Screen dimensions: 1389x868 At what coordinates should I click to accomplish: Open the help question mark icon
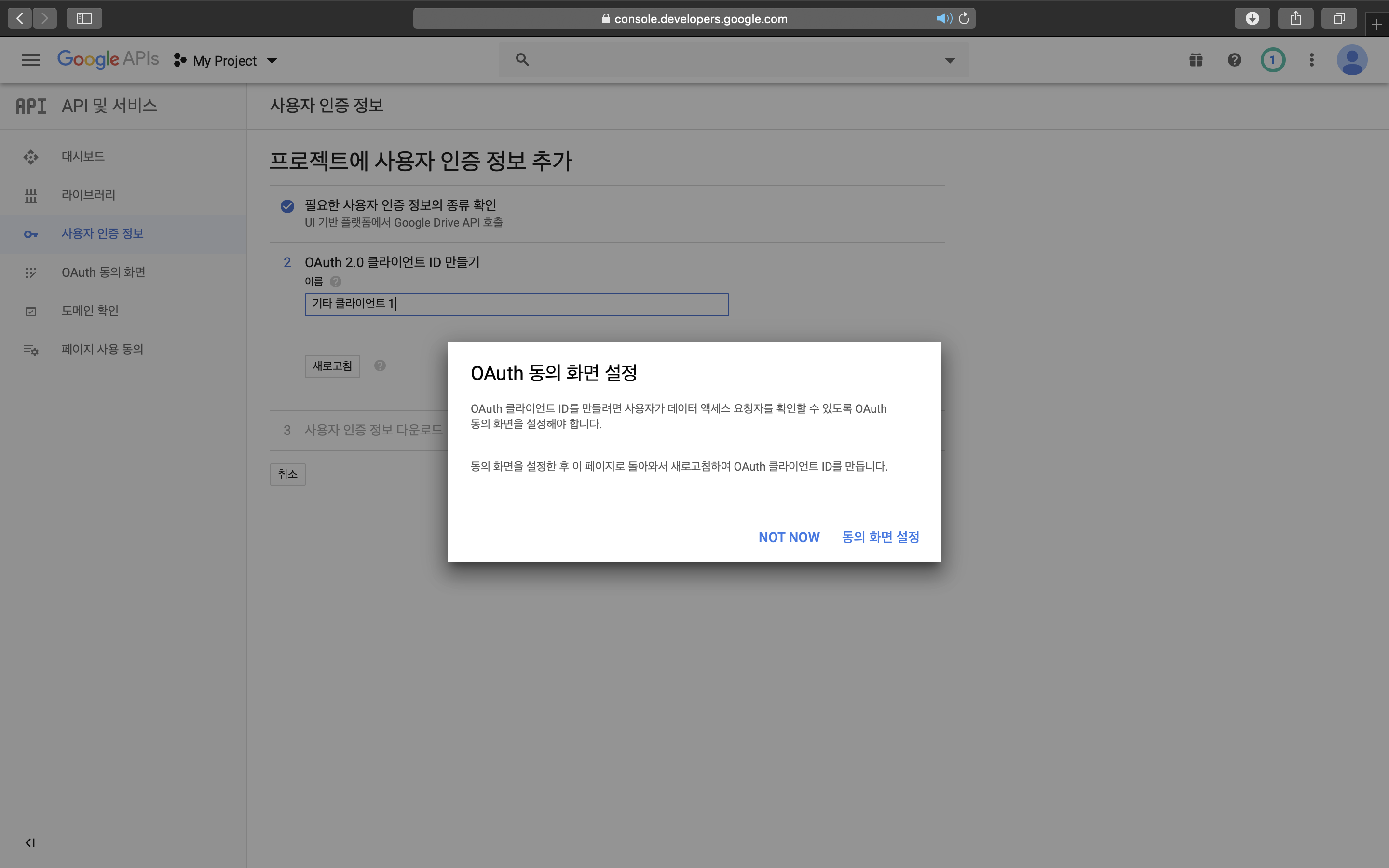point(1234,60)
